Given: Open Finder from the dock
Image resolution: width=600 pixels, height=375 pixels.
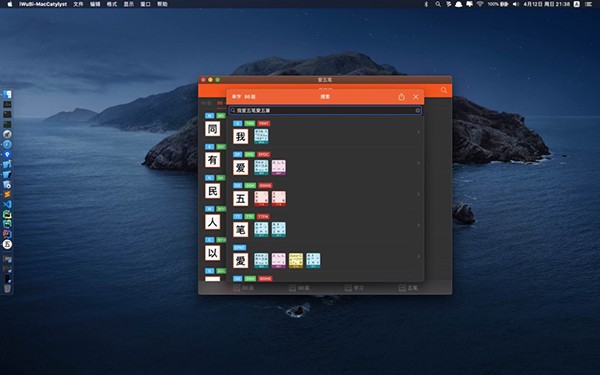Looking at the screenshot, I should tap(7, 94).
